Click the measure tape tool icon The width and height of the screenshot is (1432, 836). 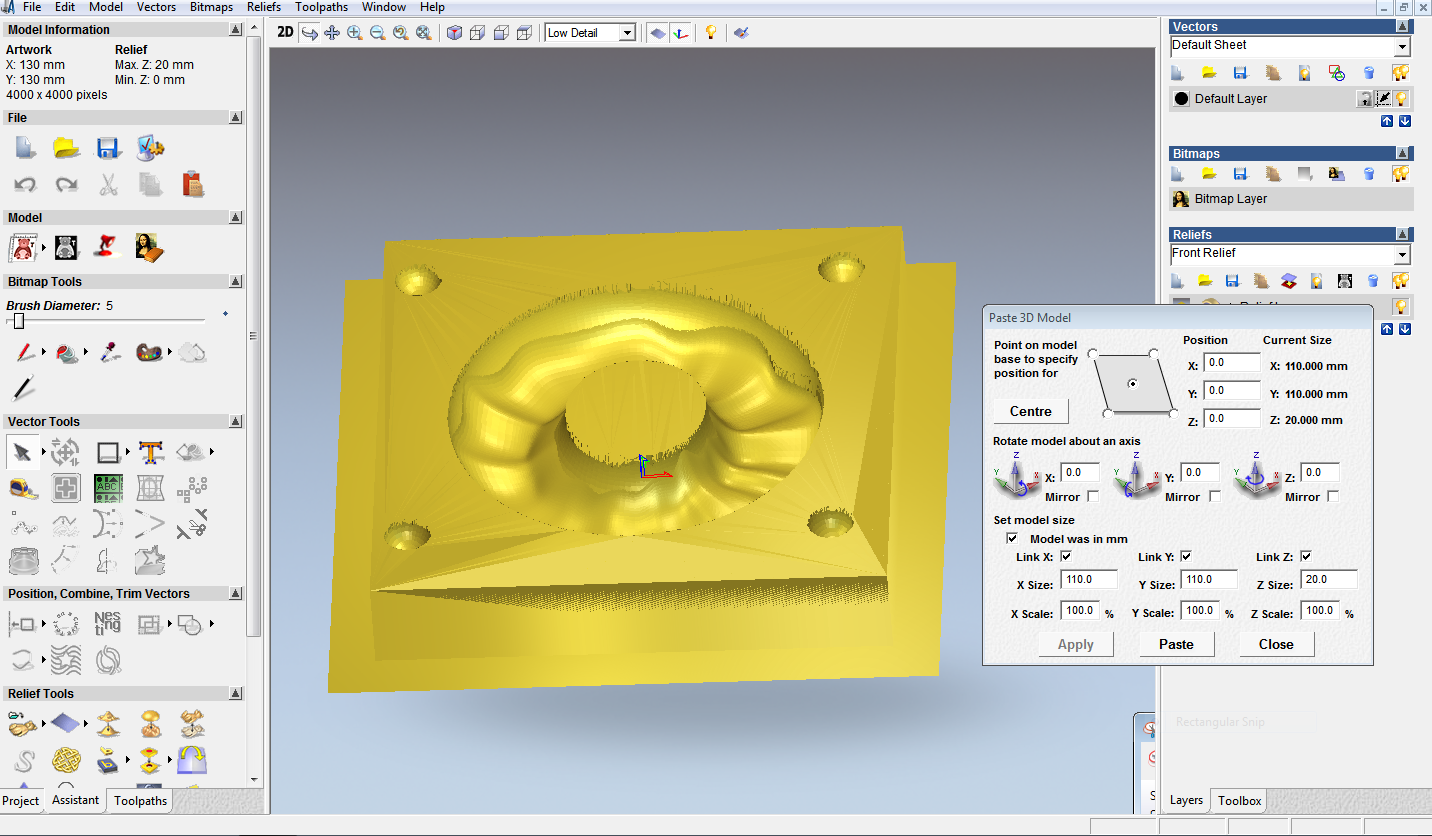click(x=23, y=489)
